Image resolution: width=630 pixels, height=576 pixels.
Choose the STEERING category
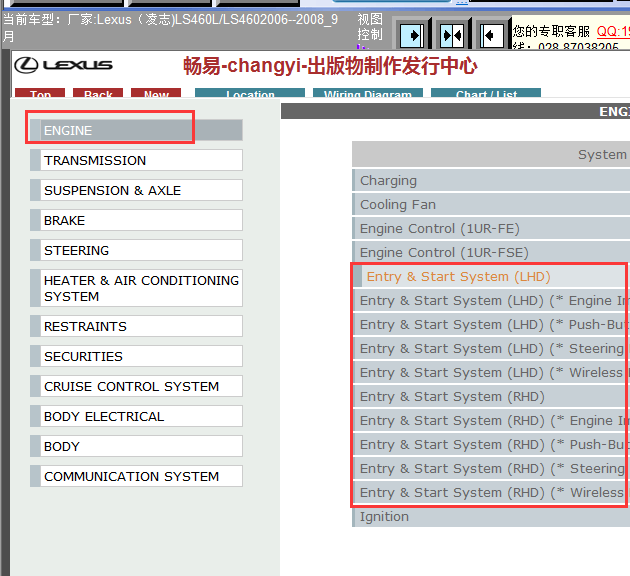136,250
